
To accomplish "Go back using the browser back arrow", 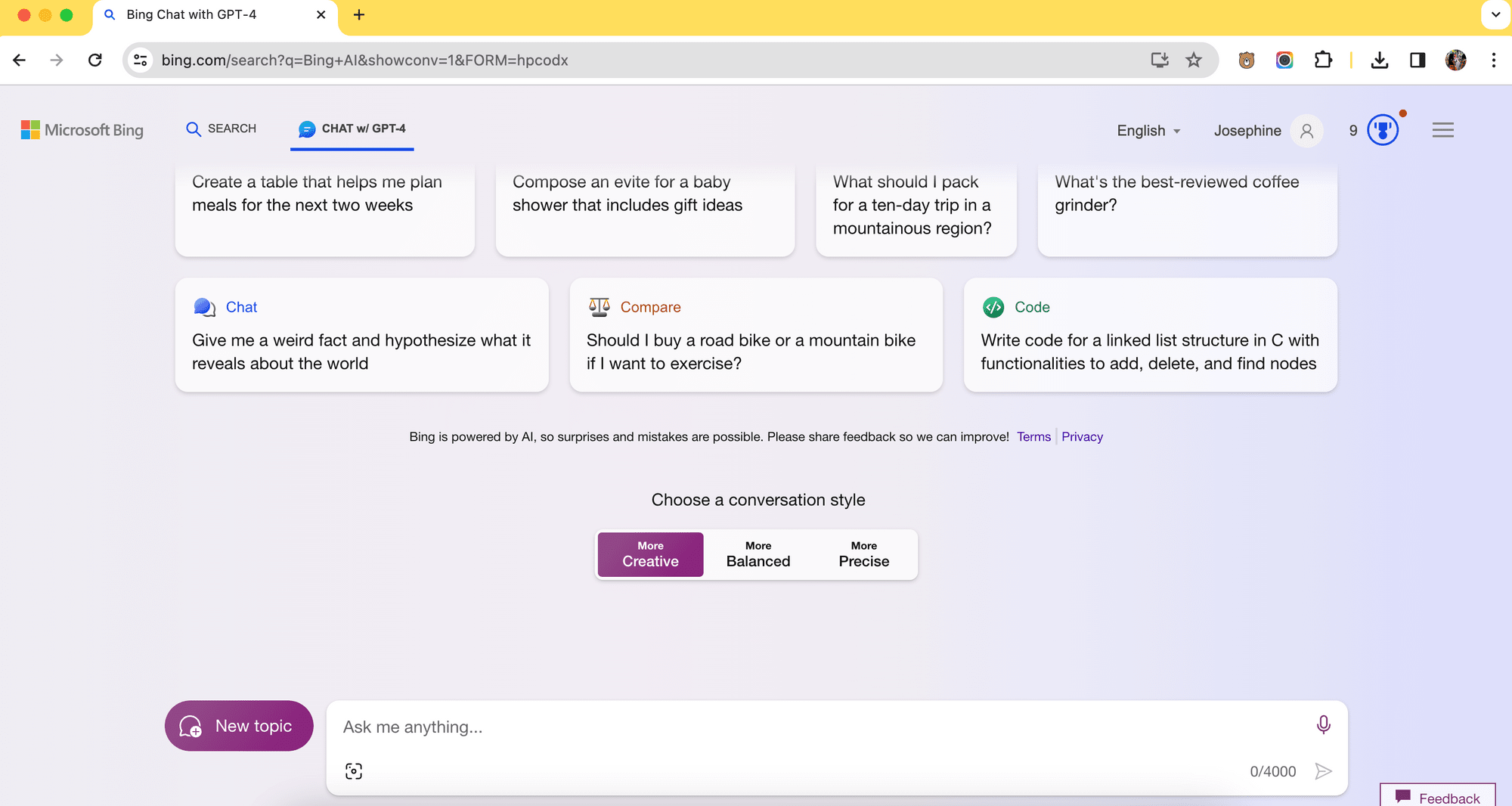I will (20, 60).
